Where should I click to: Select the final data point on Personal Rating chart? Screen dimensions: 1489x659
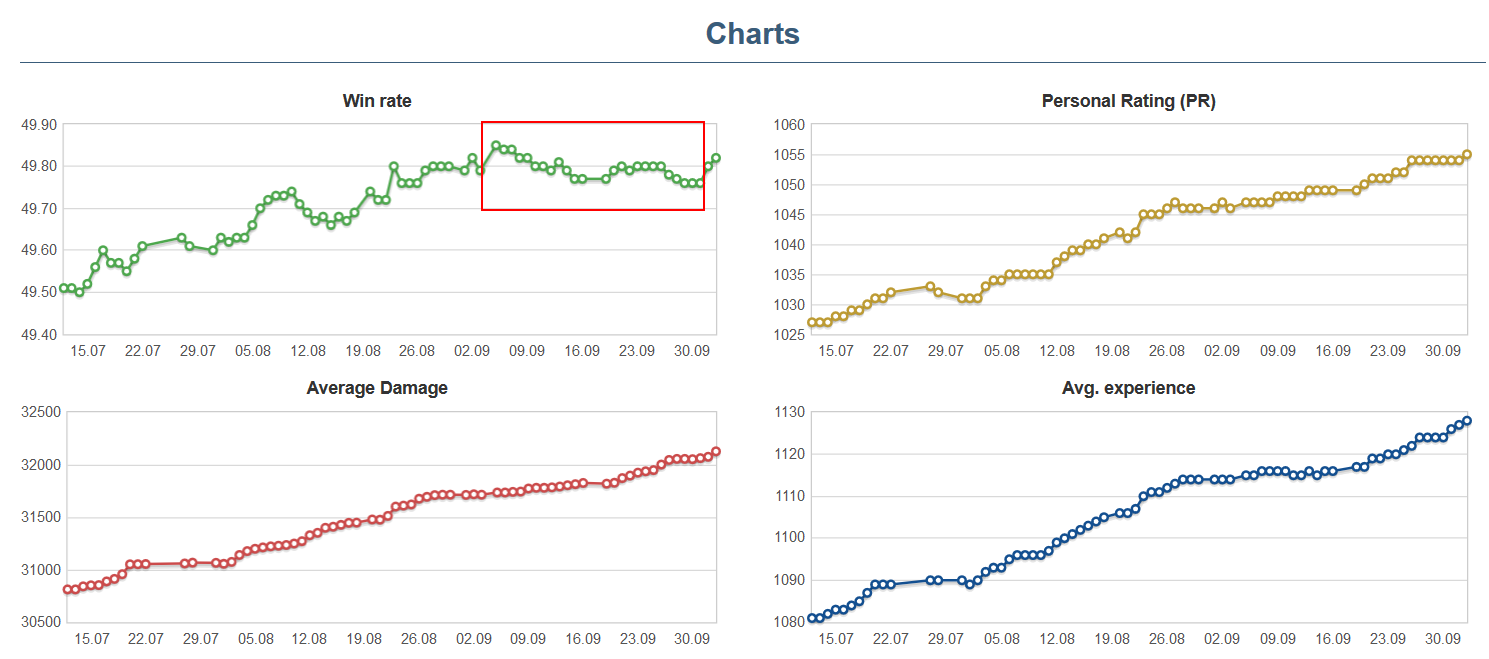pos(1467,155)
